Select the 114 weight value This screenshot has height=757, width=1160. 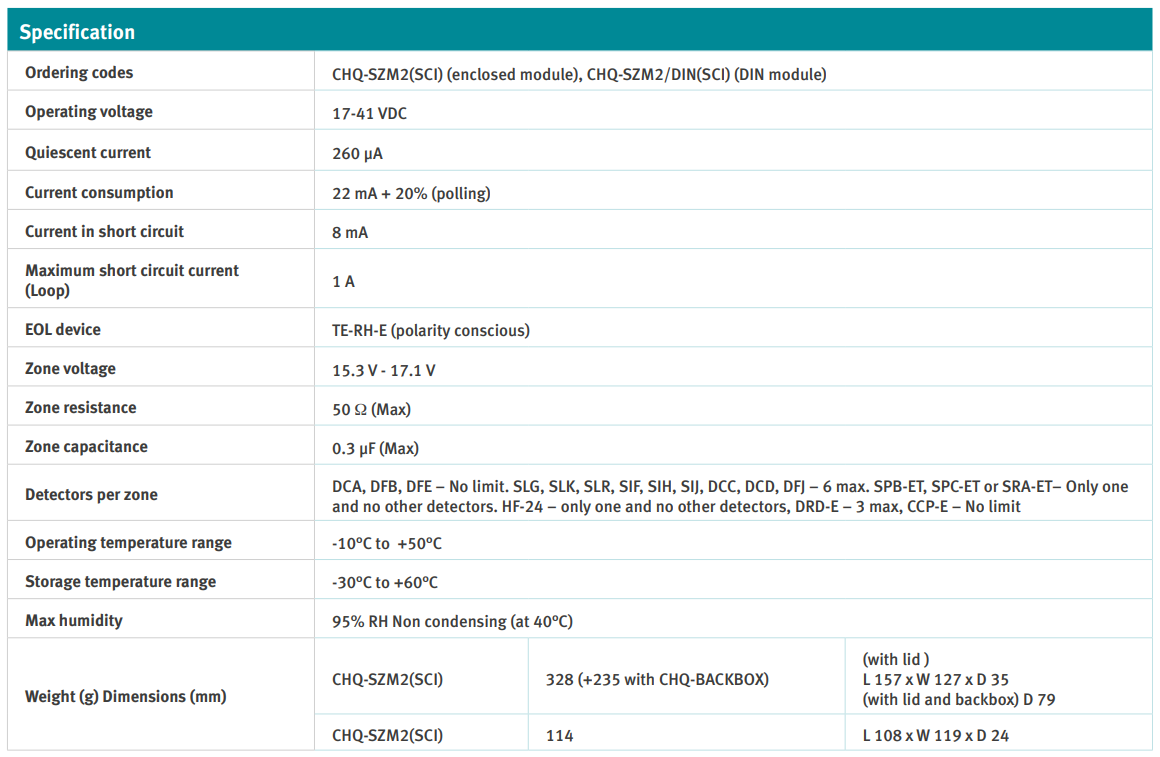coord(559,735)
